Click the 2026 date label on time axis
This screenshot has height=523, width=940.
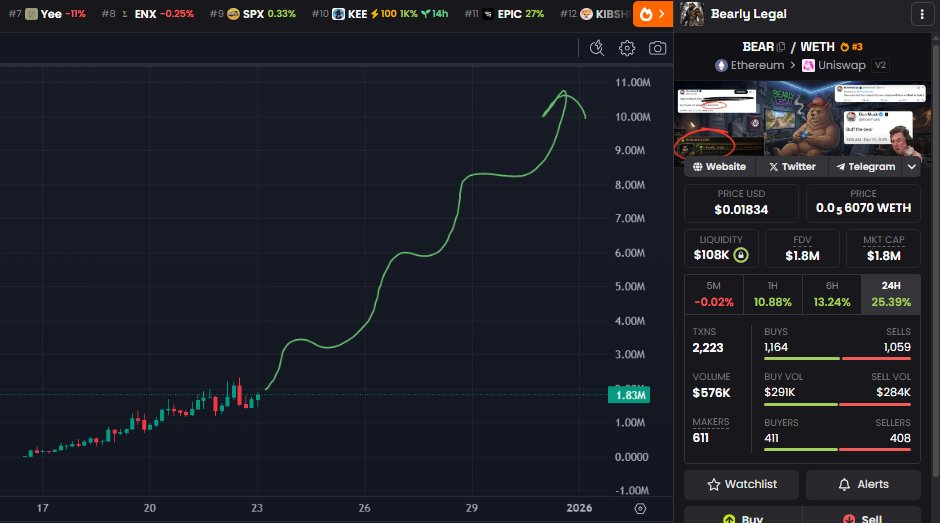579,508
